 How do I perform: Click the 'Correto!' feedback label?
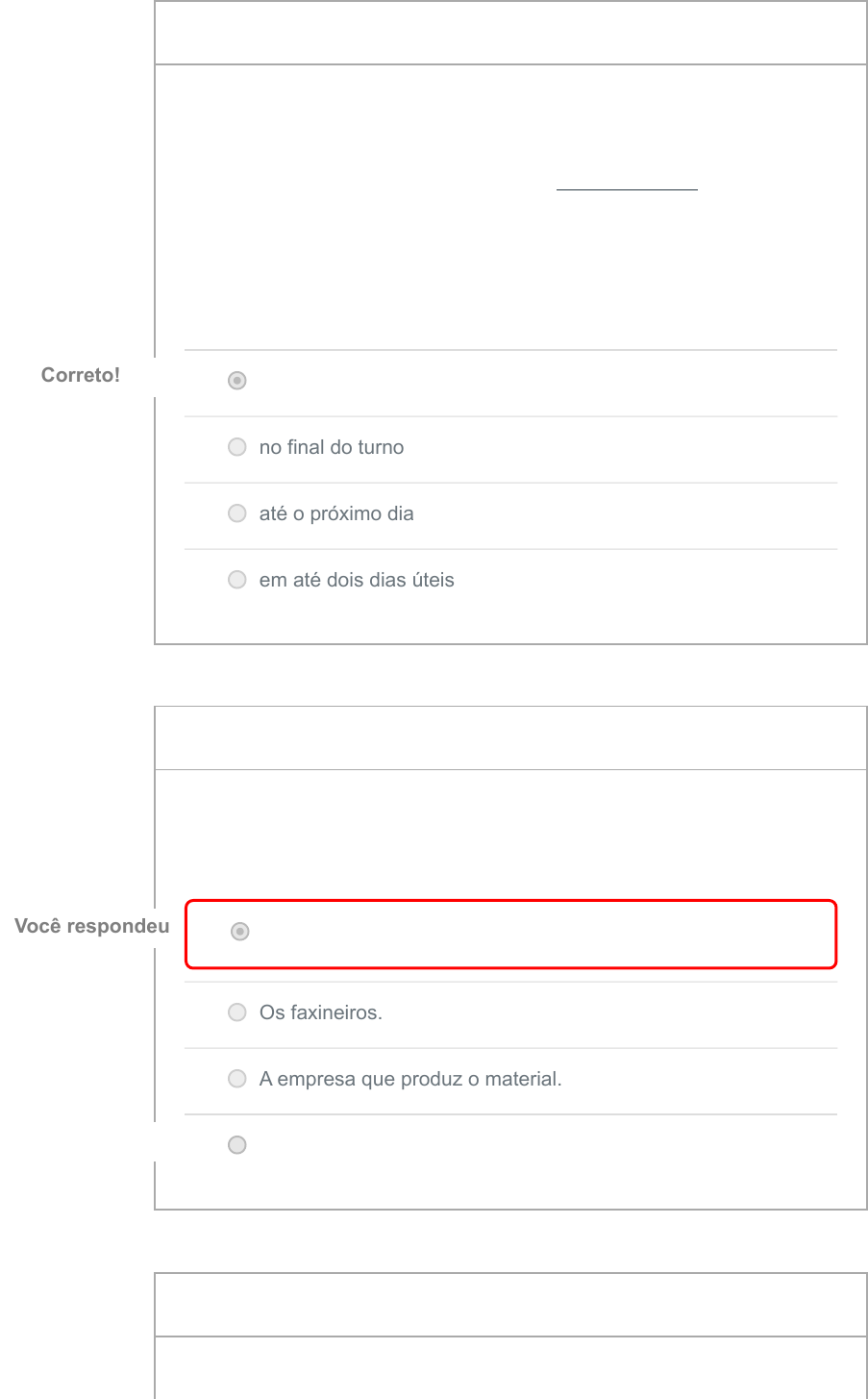pos(81,375)
